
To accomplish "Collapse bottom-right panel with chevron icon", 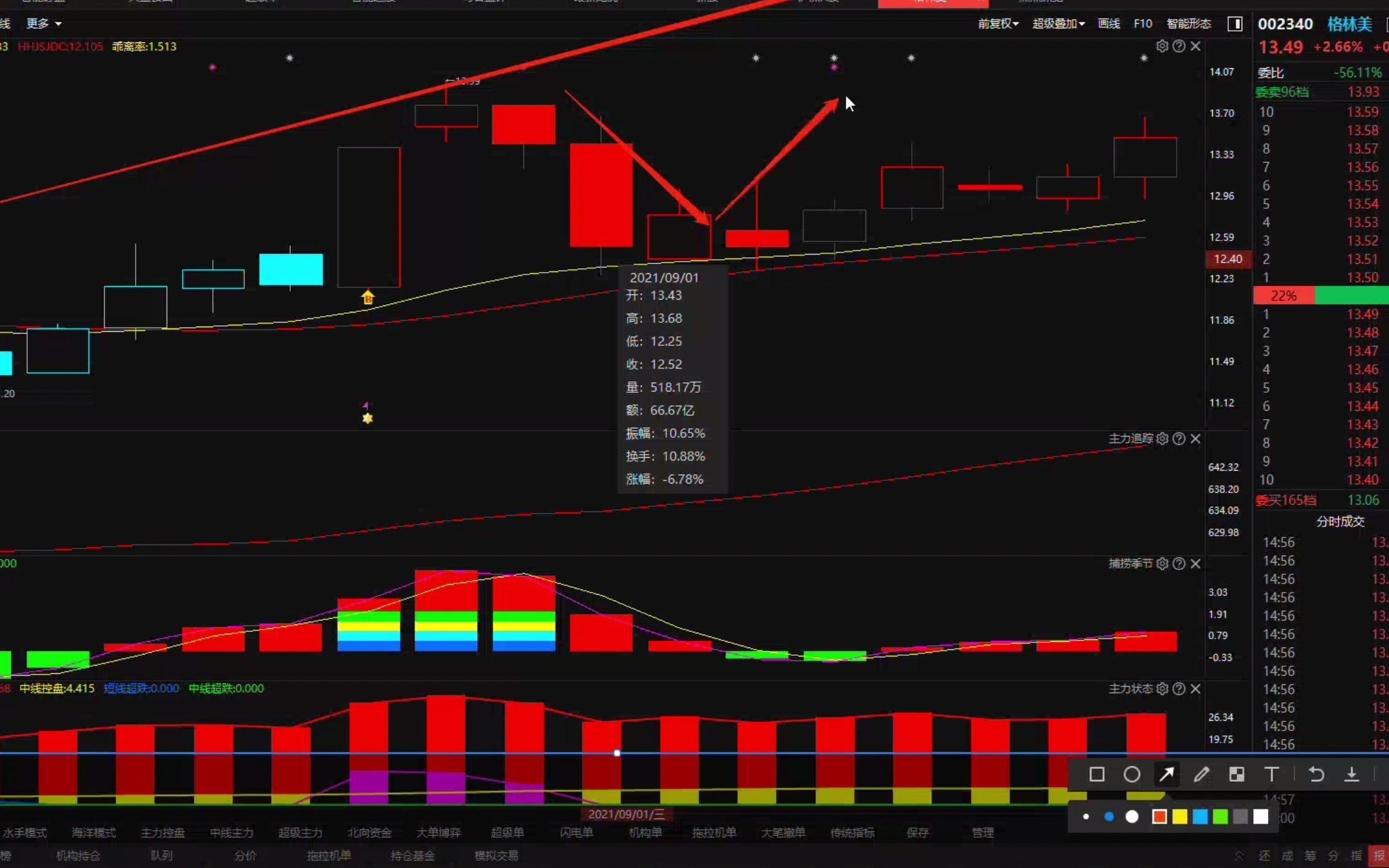I will pyautogui.click(x=1239, y=856).
